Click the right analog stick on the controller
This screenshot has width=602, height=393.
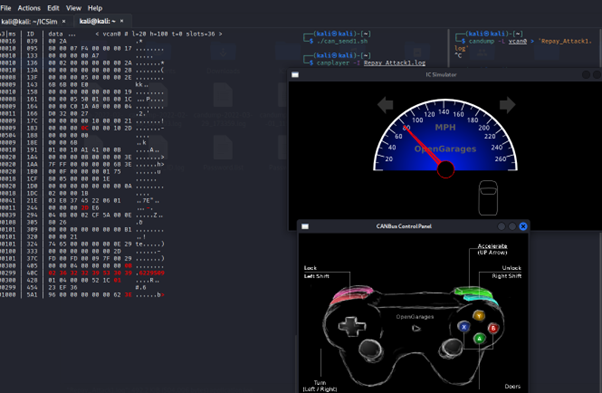(x=452, y=348)
